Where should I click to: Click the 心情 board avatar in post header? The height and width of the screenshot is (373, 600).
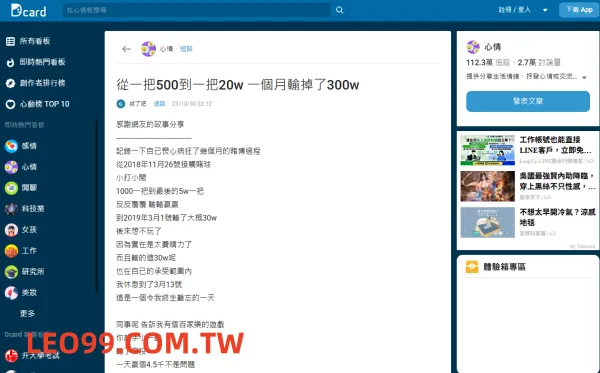click(148, 49)
